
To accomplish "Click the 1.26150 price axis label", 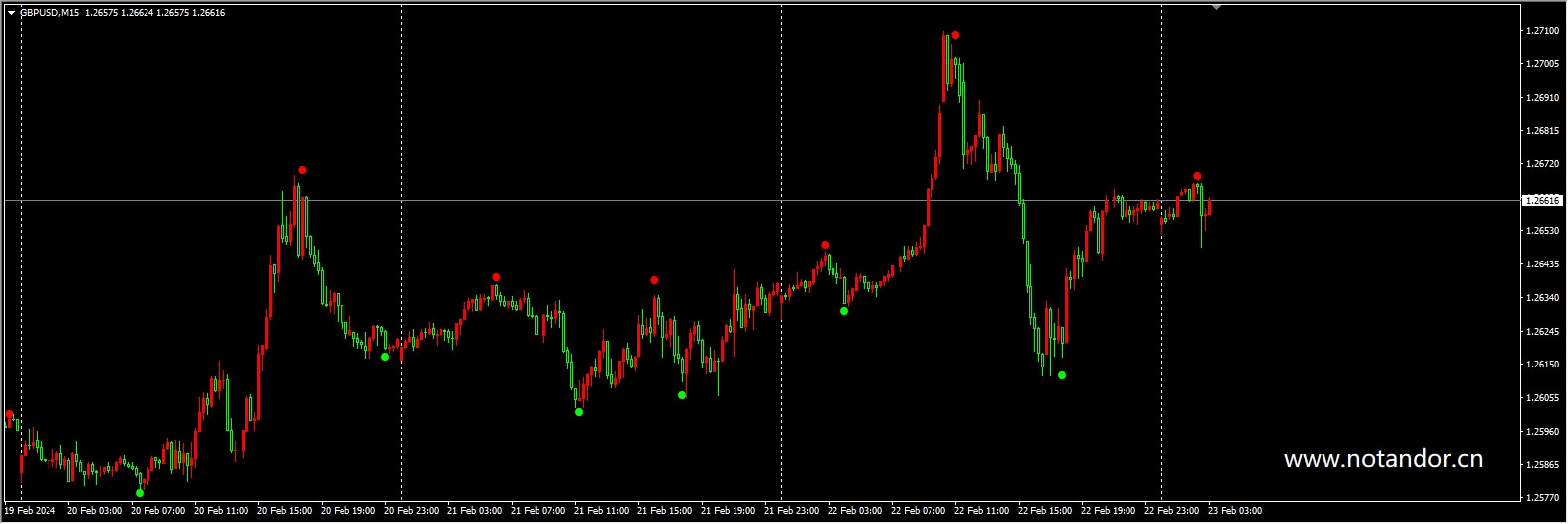I will point(1542,365).
